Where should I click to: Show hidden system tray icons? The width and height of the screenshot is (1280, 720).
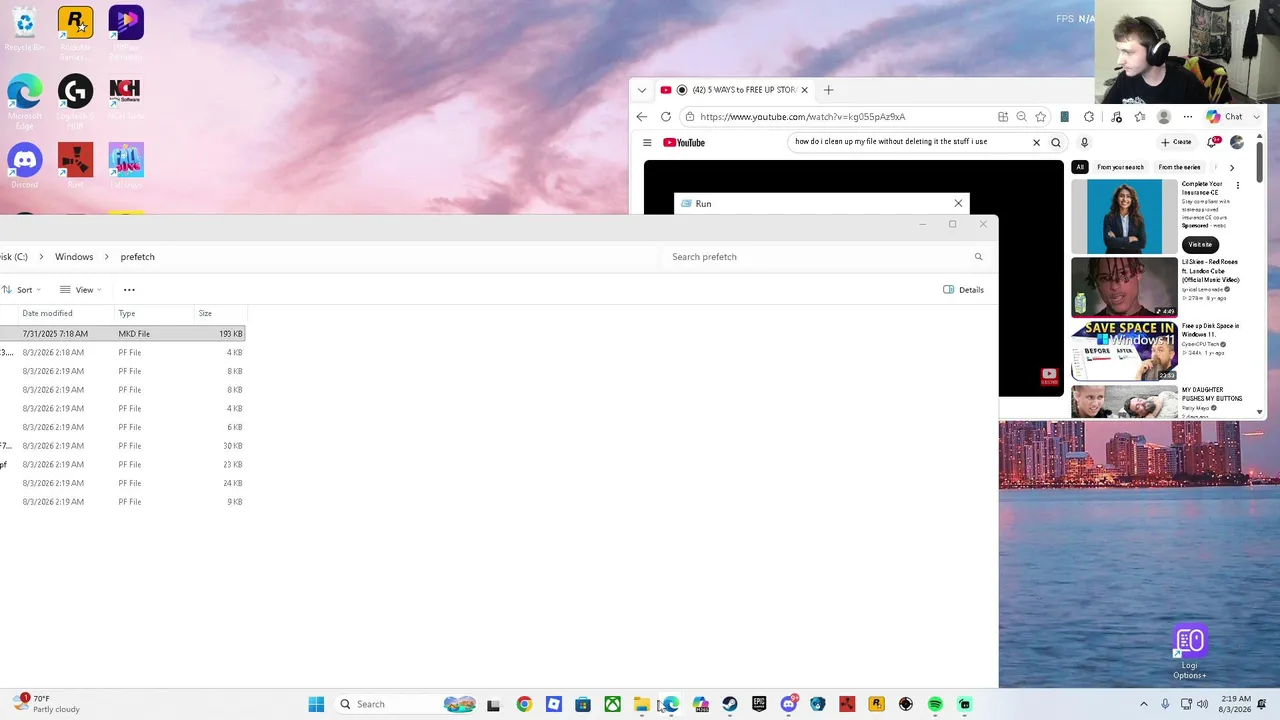pos(1144,704)
